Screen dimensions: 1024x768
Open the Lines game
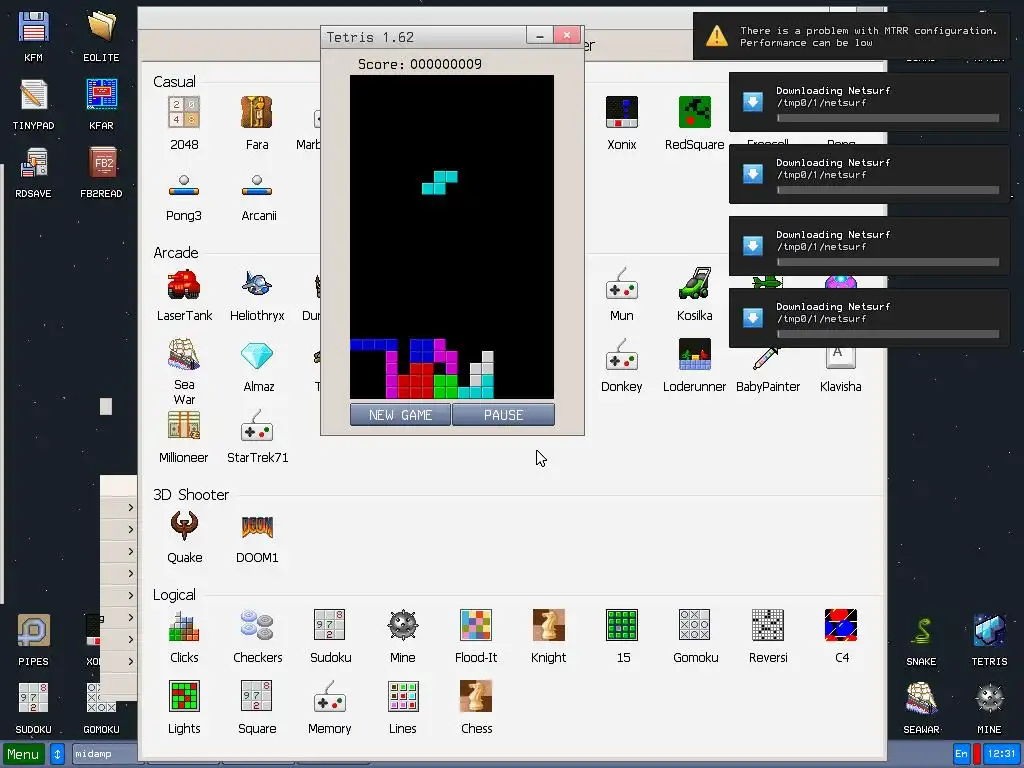click(402, 696)
